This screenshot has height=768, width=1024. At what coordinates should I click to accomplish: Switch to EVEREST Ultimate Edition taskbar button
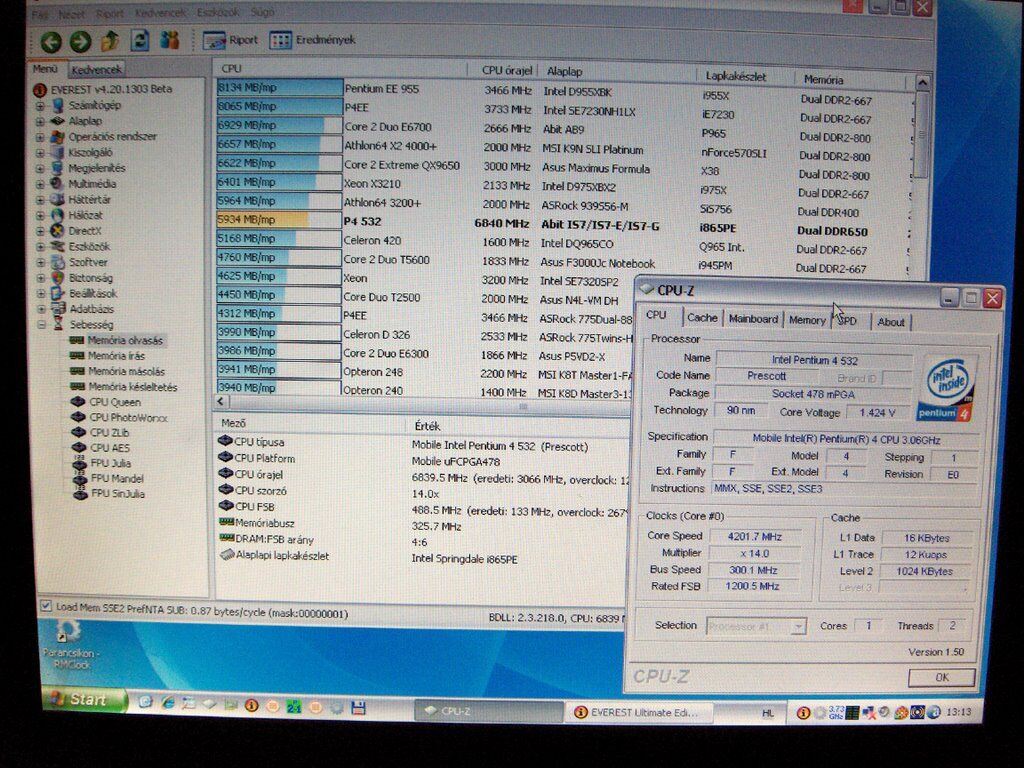click(x=638, y=712)
